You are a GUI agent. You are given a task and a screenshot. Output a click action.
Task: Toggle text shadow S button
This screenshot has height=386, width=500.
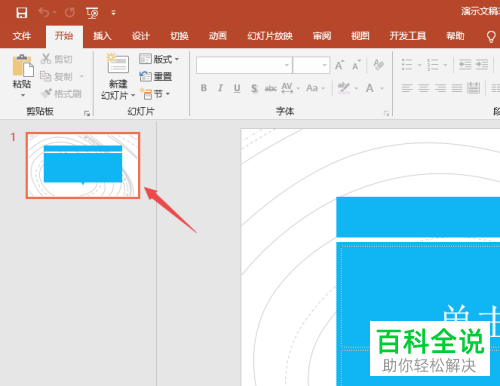click(254, 88)
